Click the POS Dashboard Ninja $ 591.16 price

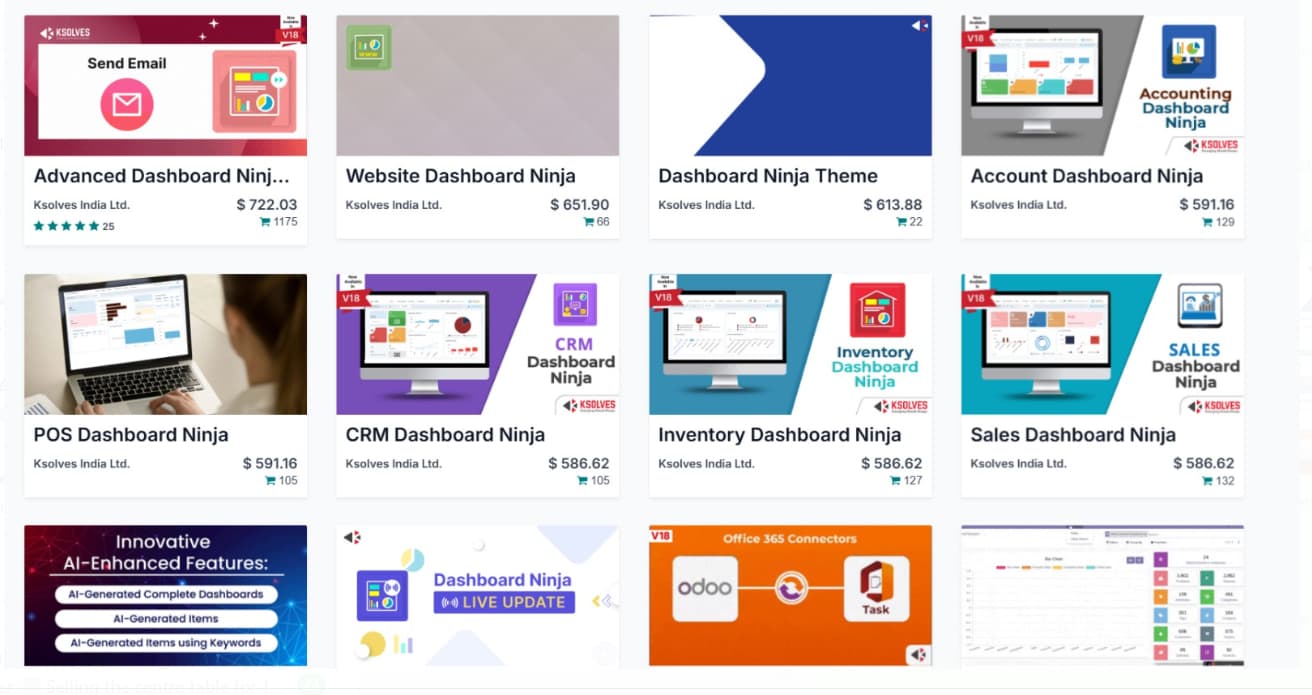(270, 464)
